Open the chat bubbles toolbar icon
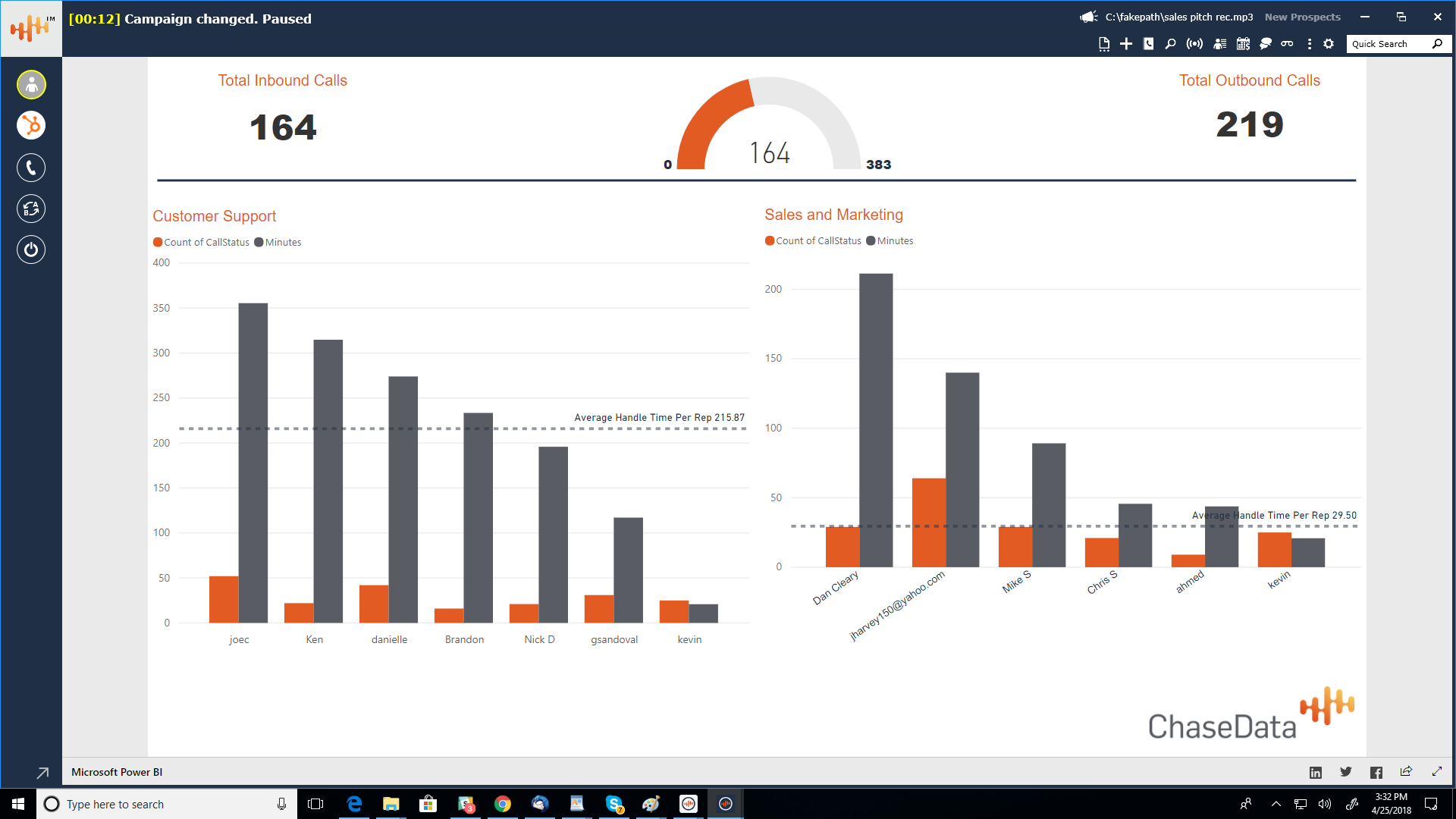1456x819 pixels. pyautogui.click(x=1265, y=44)
